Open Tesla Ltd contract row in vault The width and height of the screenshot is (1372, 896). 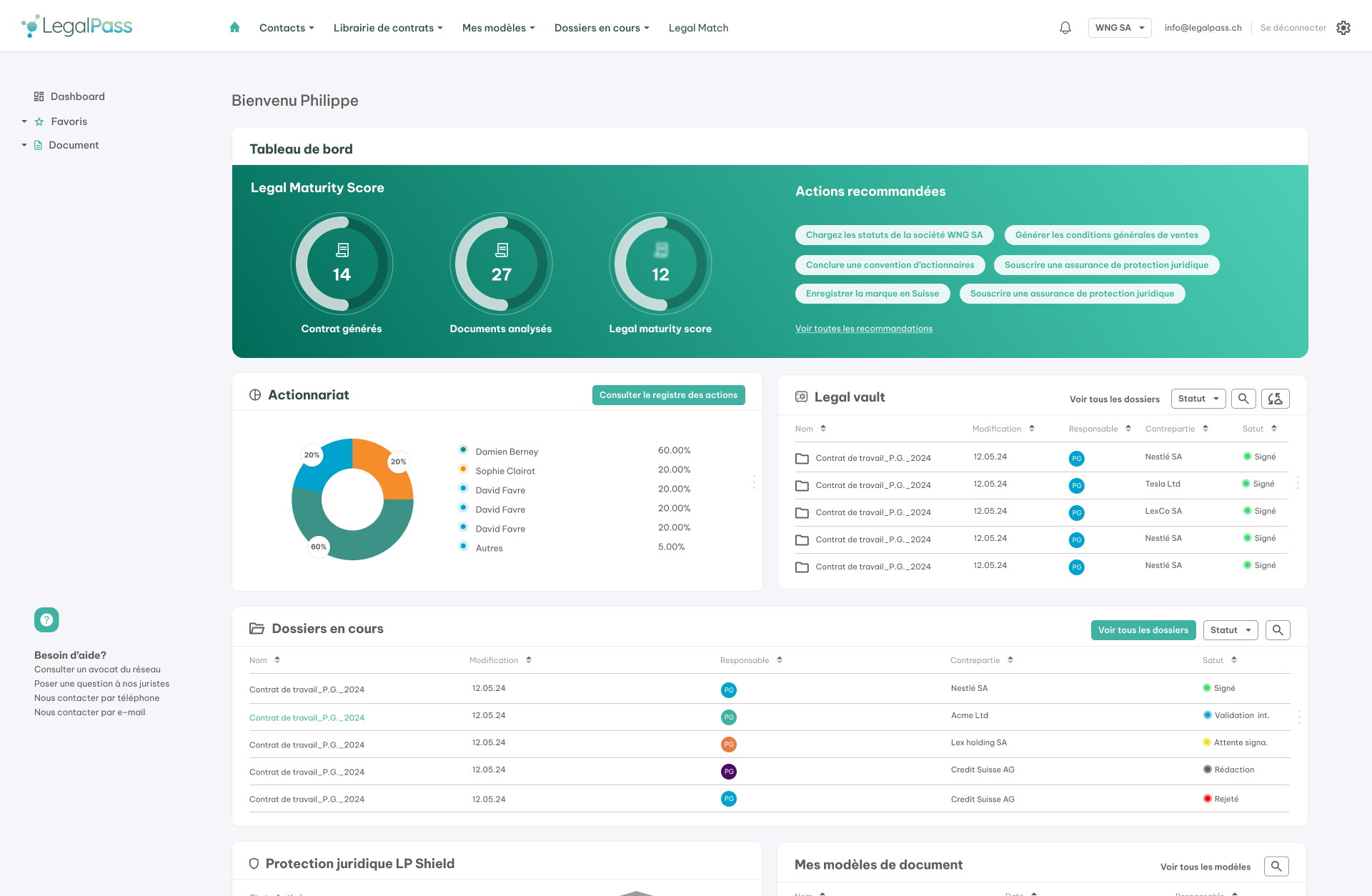[873, 485]
